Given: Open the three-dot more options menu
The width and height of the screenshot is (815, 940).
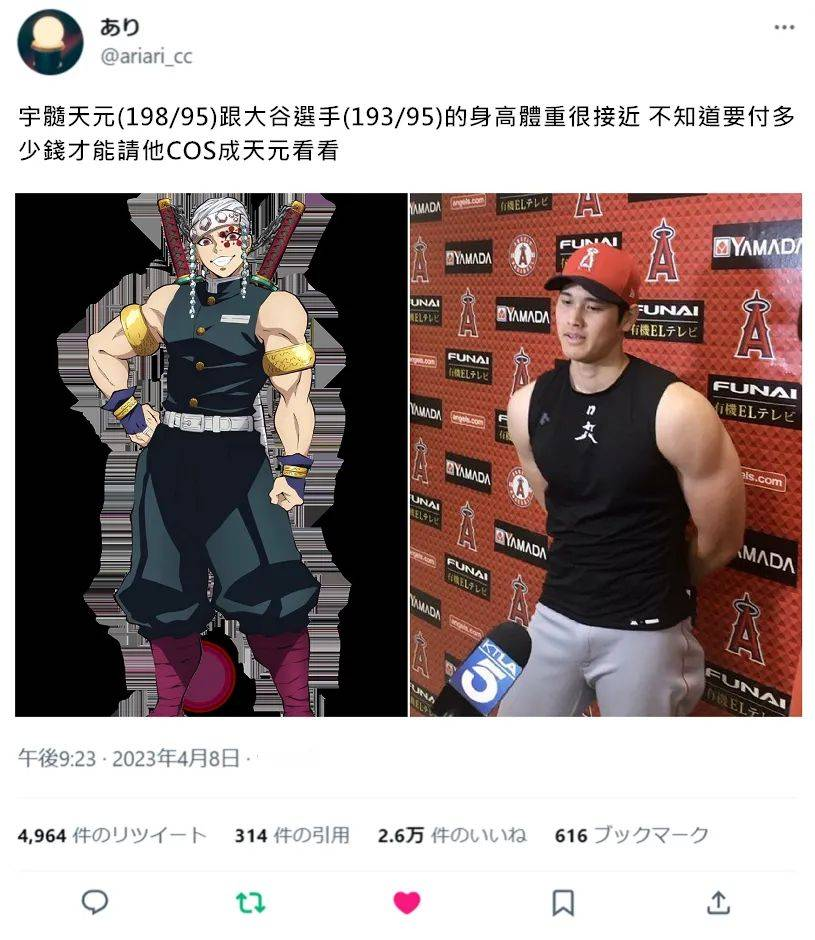Looking at the screenshot, I should point(784,27).
